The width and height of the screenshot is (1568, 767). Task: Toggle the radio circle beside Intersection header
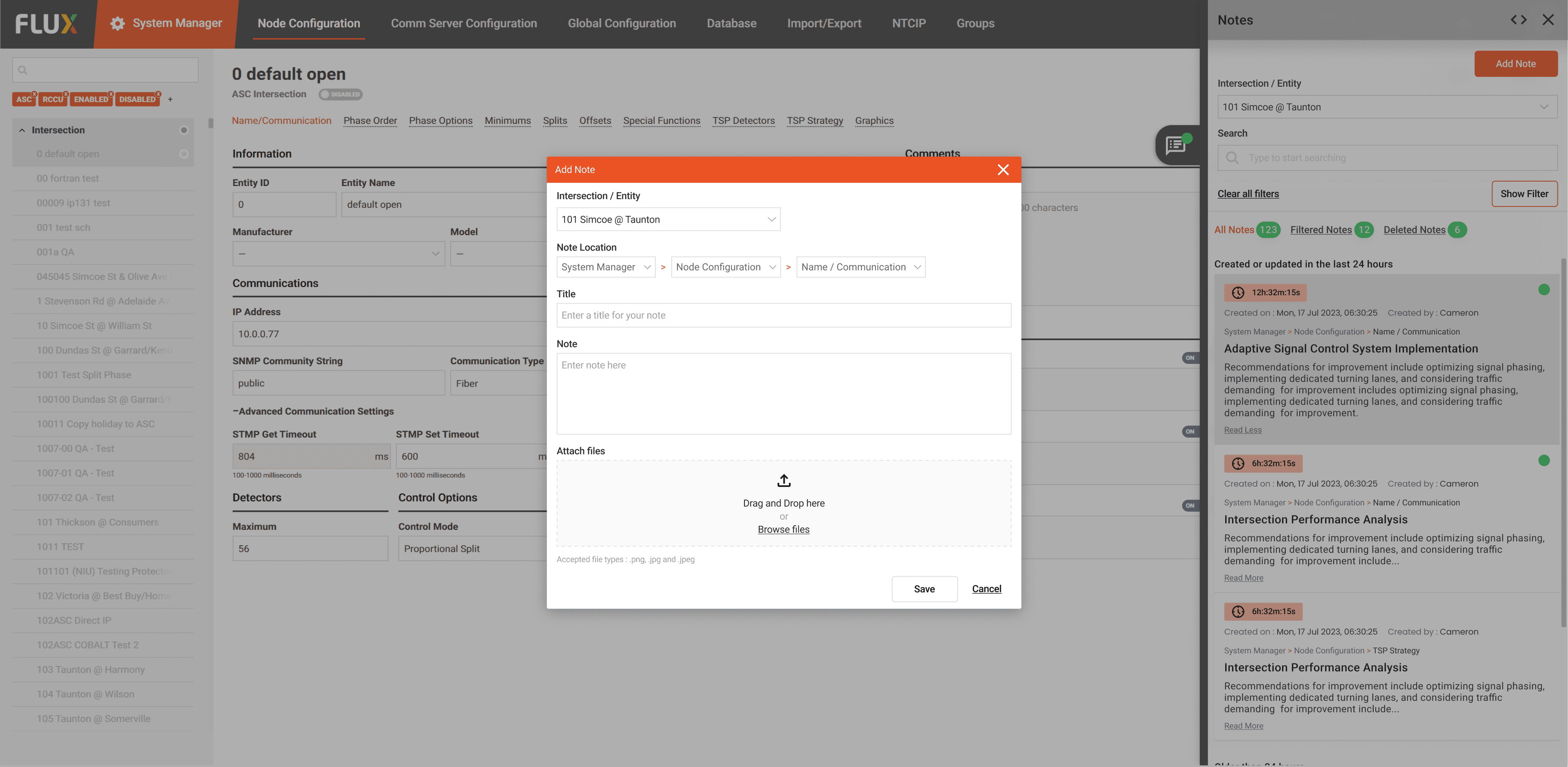pos(184,130)
